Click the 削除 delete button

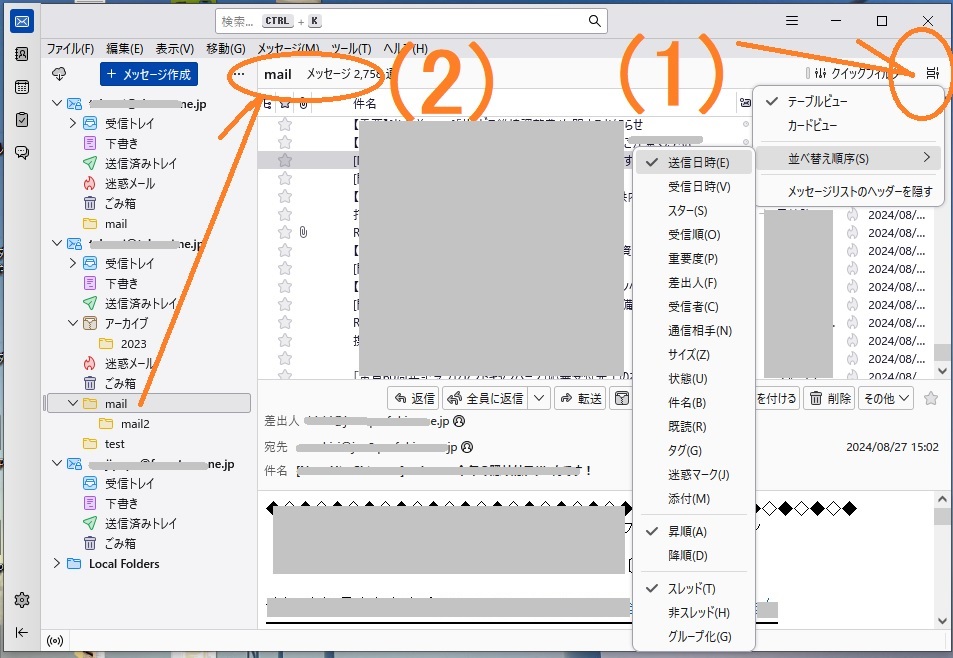830,398
